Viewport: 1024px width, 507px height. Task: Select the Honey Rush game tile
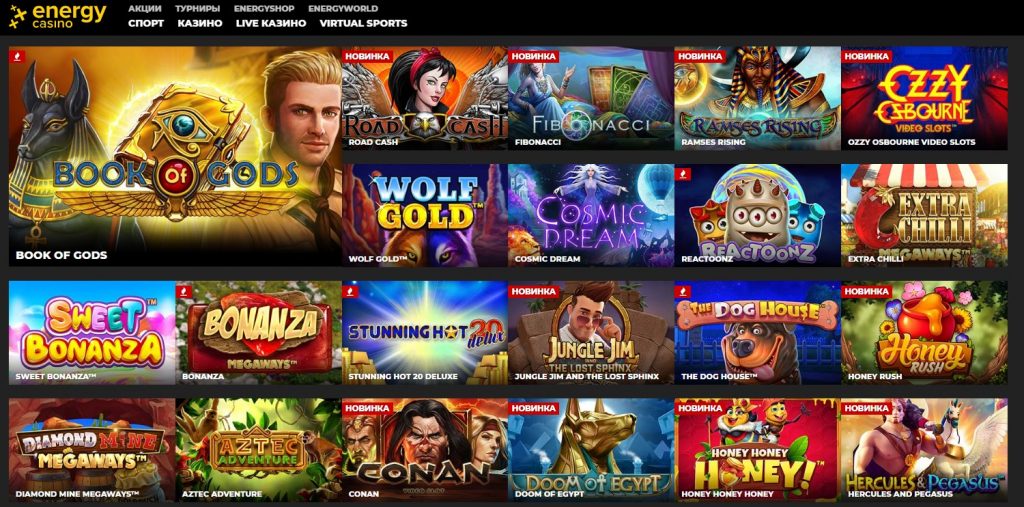pyautogui.click(x=924, y=333)
